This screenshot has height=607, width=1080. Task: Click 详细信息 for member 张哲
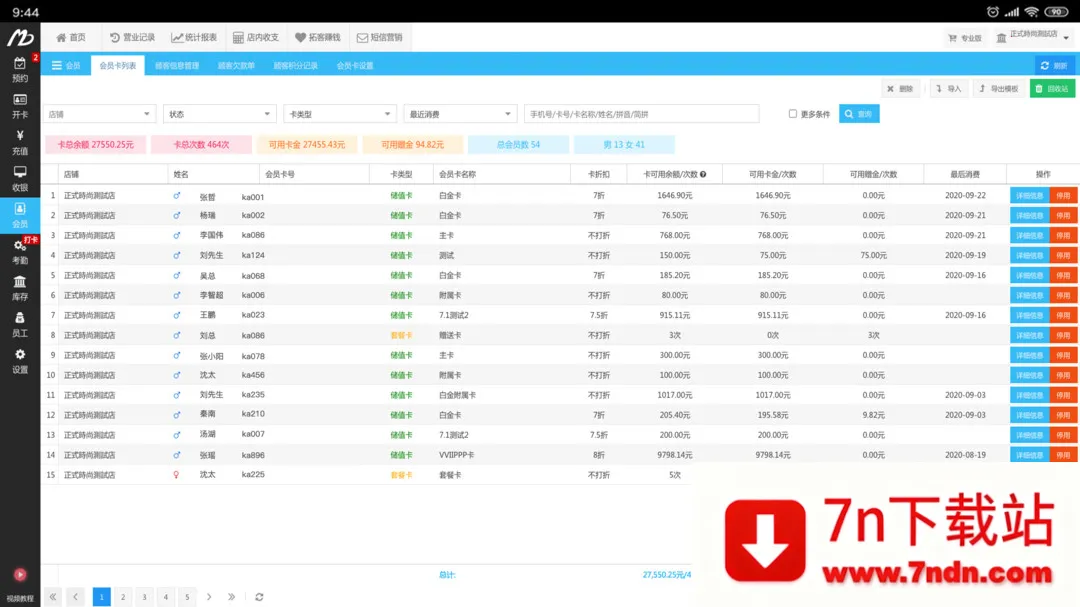[1029, 196]
